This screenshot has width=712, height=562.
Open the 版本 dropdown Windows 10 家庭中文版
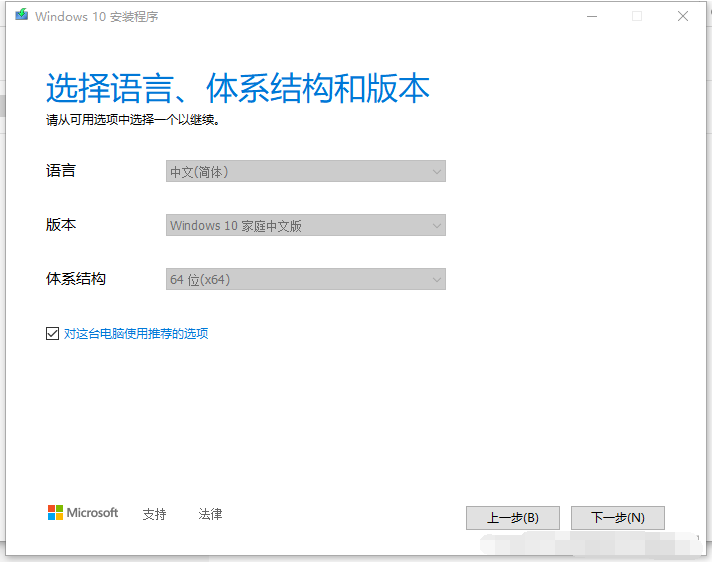306,225
